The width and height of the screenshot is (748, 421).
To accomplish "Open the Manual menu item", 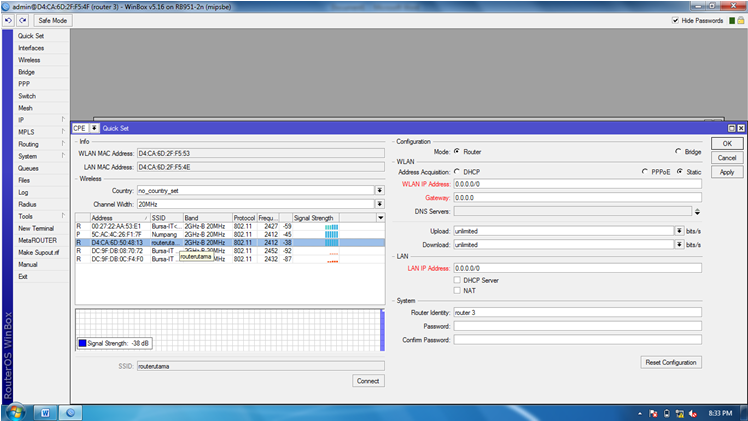I will coord(28,264).
